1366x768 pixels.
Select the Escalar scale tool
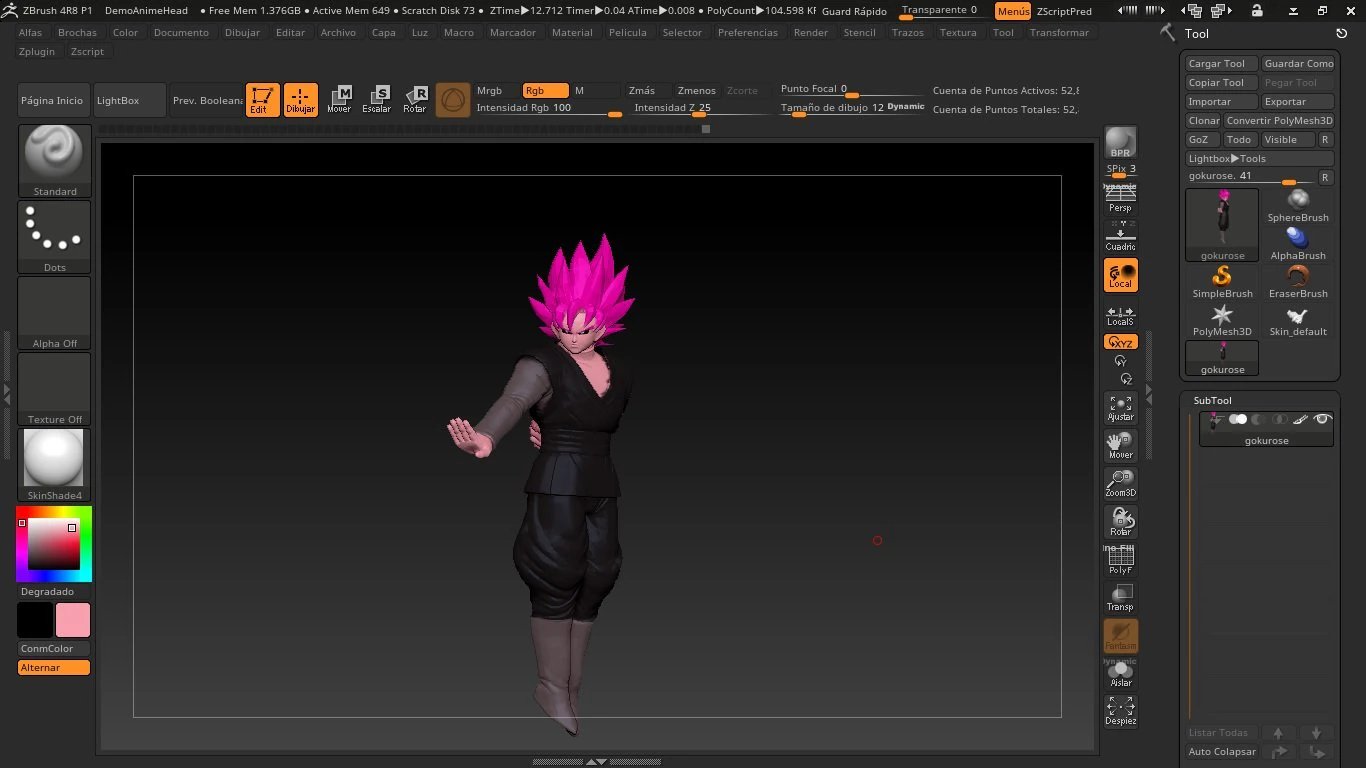pos(377,100)
